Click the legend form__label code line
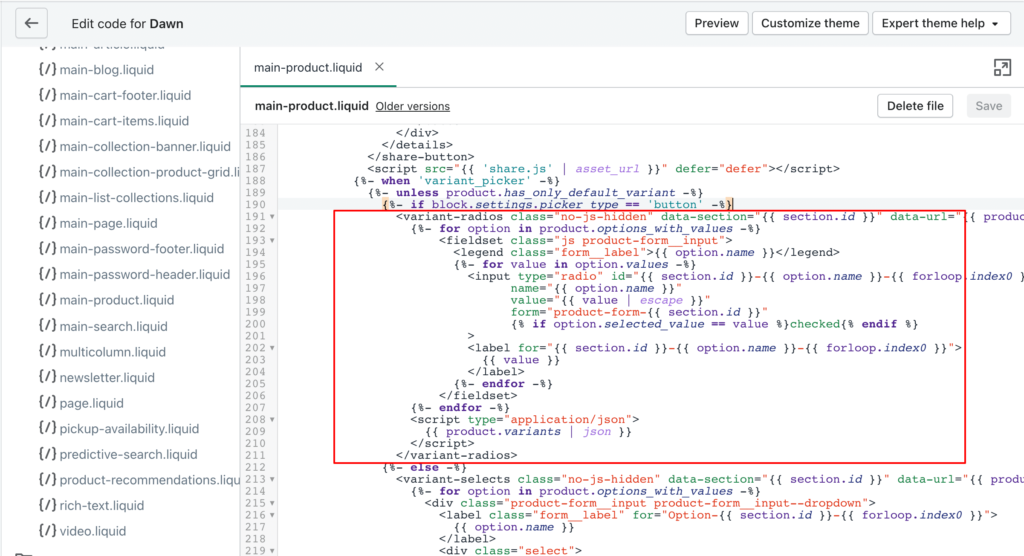The height and width of the screenshot is (556, 1024). pyautogui.click(x=646, y=252)
